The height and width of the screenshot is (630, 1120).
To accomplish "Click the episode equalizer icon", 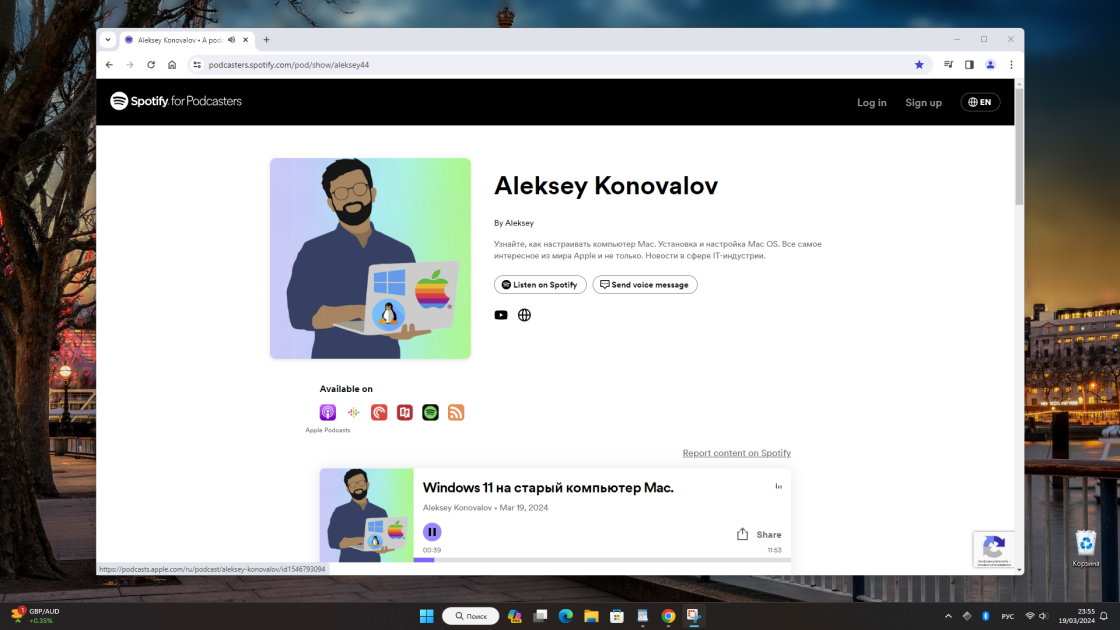I will tap(779, 486).
